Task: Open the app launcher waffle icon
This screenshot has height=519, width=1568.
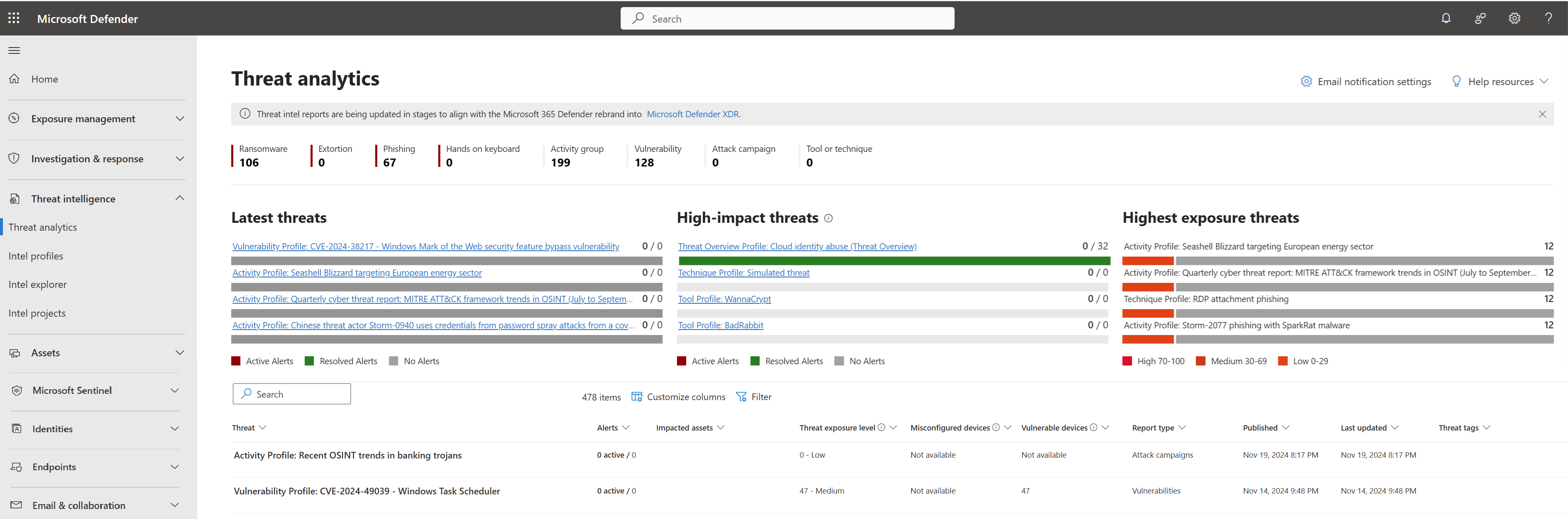Action: (x=14, y=18)
